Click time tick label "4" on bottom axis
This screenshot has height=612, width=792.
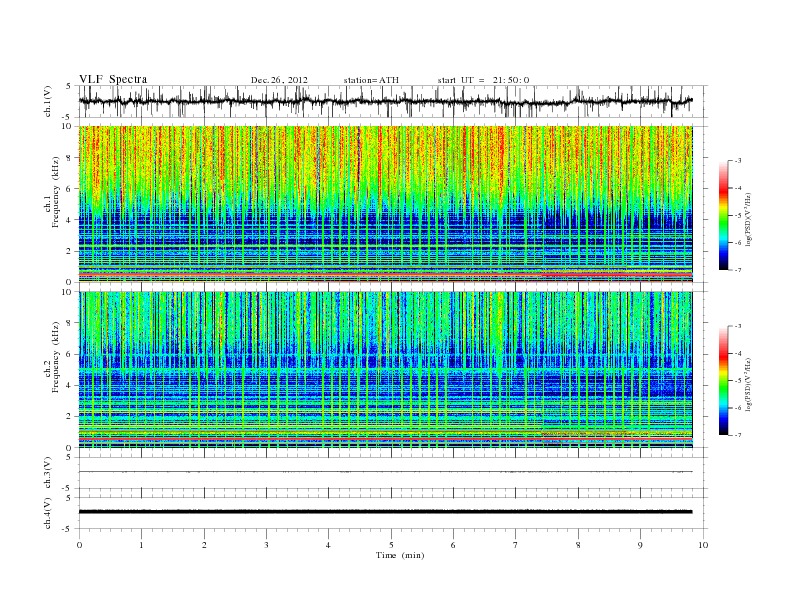pos(328,545)
